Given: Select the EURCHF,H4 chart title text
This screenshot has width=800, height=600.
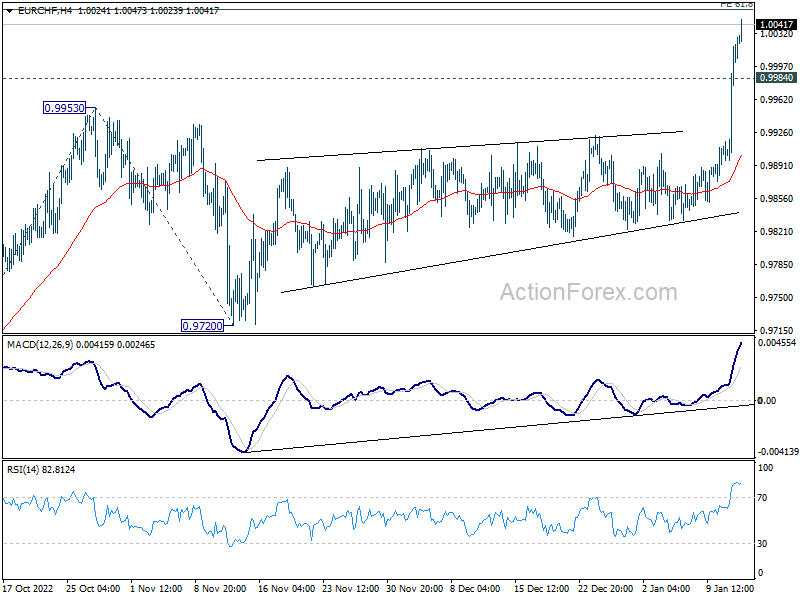Looking at the screenshot, I should point(45,11).
